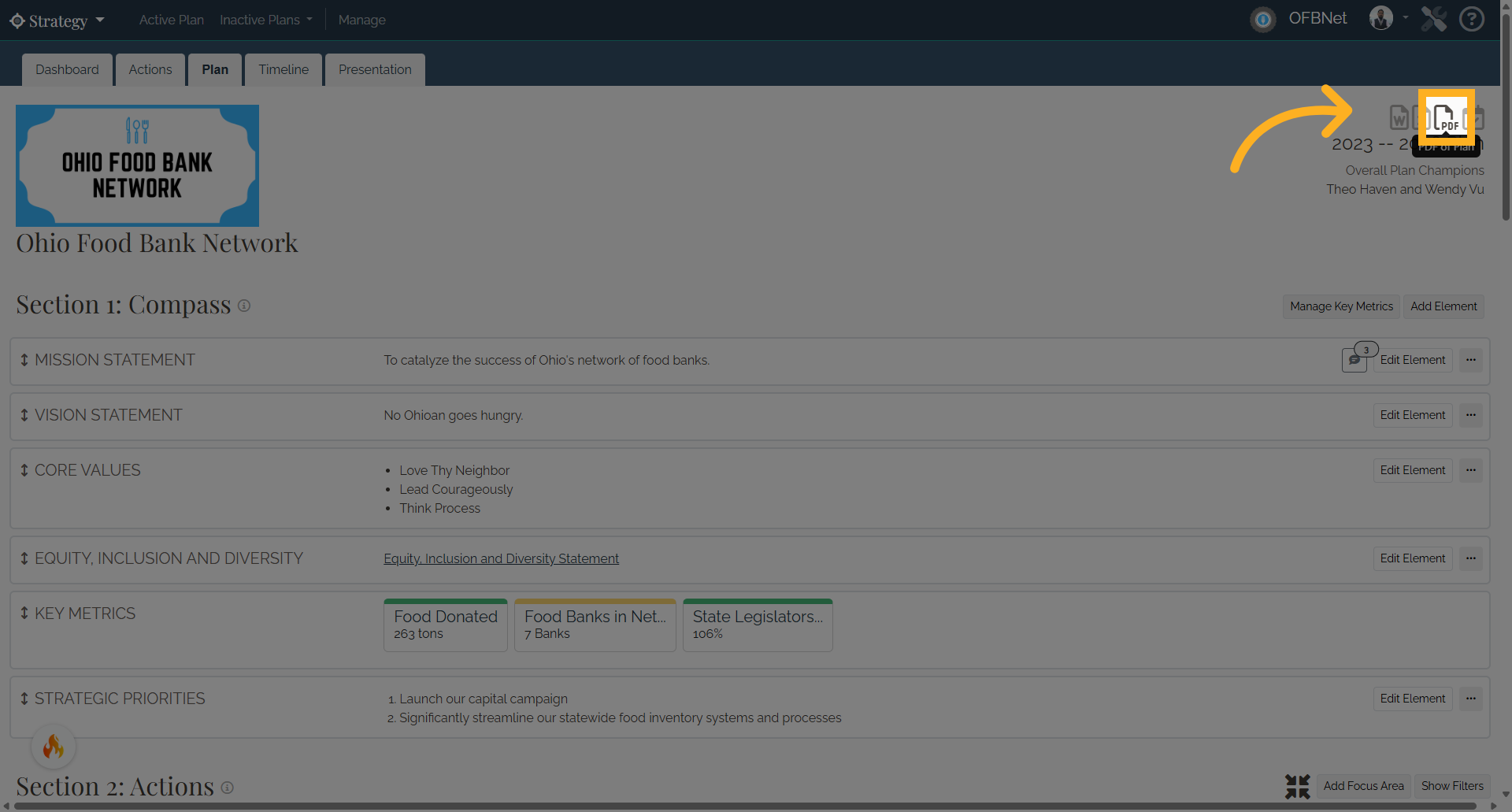Switch to the Actions tab
Screen dimensions: 1512x812
click(150, 69)
